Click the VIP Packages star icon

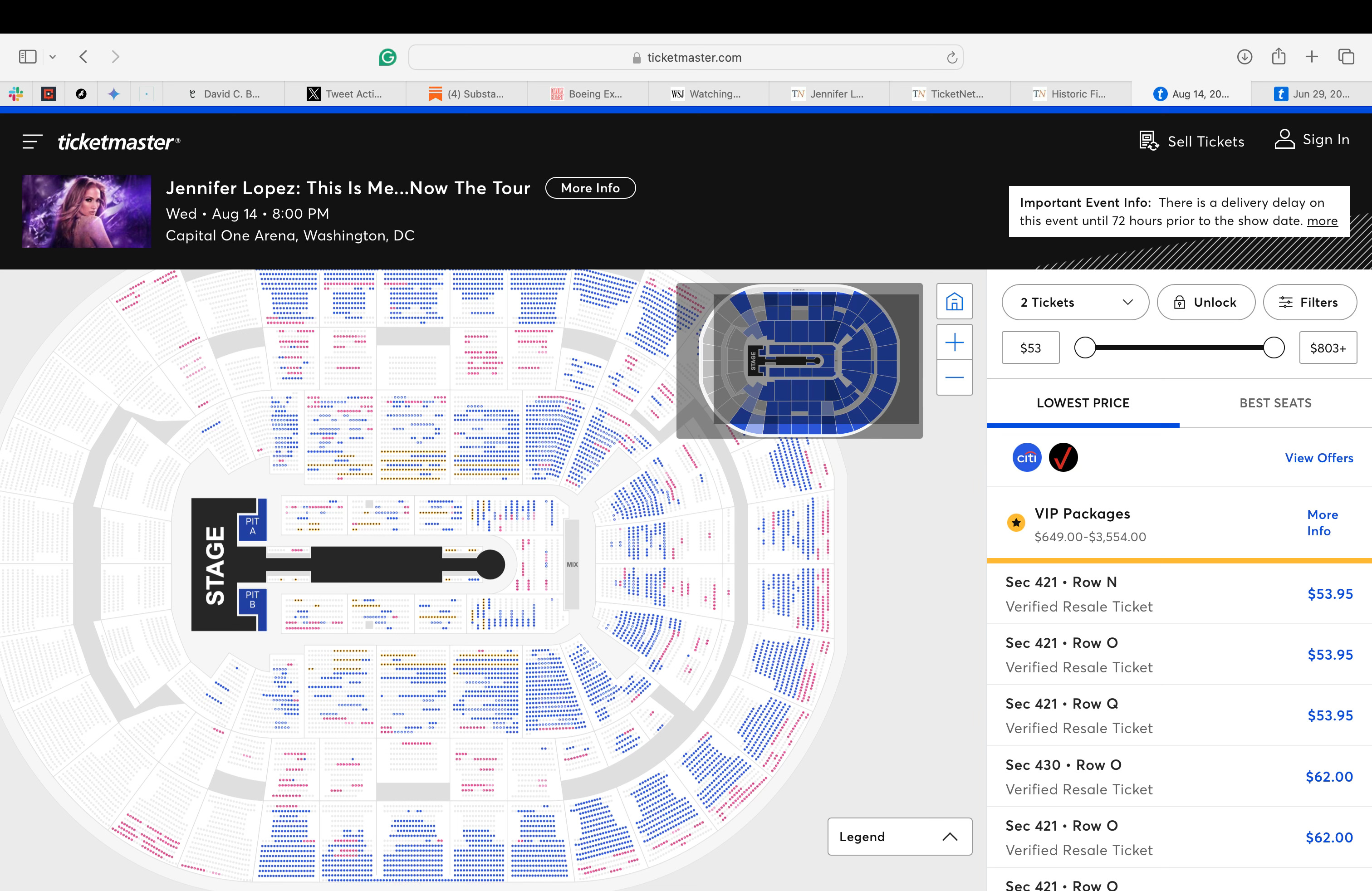point(1016,523)
